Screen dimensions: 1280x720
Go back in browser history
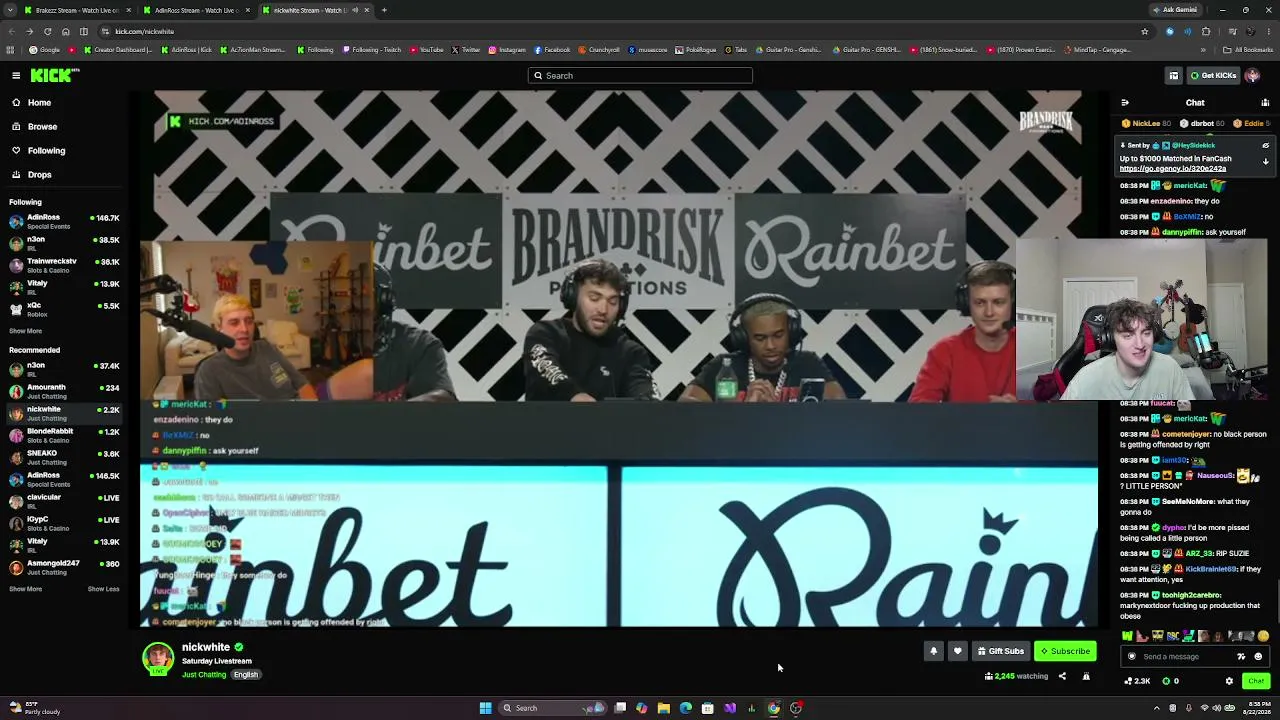pyautogui.click(x=11, y=31)
